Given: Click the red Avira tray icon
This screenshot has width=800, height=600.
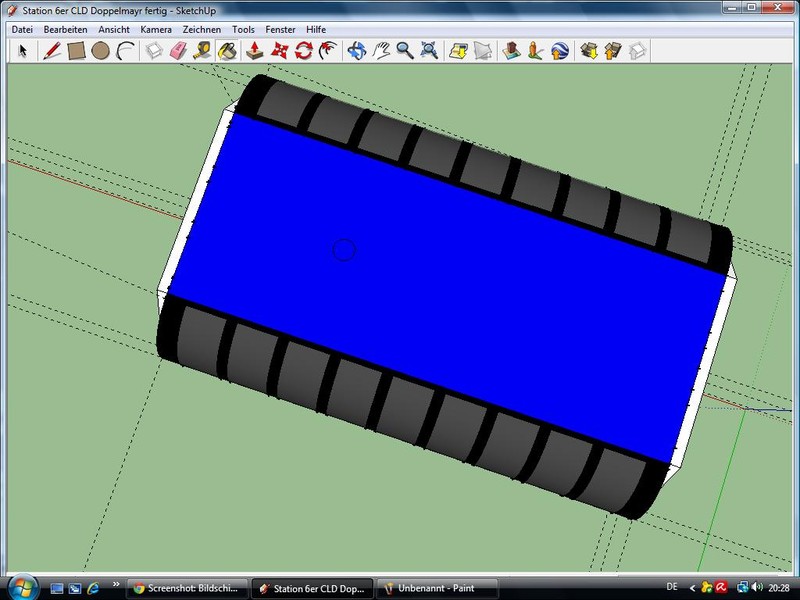Looking at the screenshot, I should point(721,588).
